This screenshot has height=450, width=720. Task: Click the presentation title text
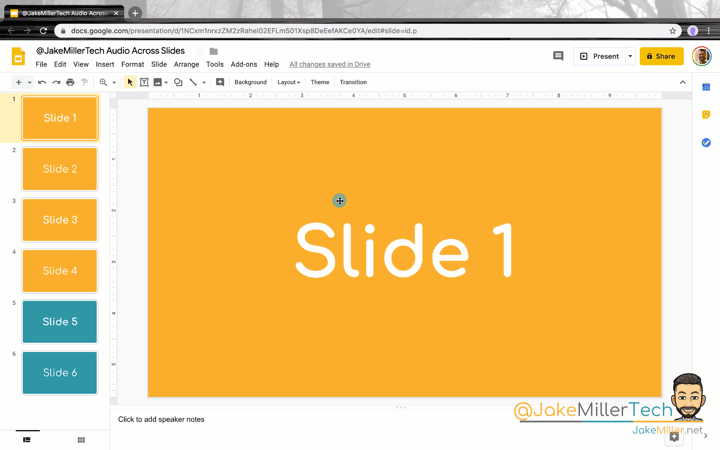pos(110,51)
